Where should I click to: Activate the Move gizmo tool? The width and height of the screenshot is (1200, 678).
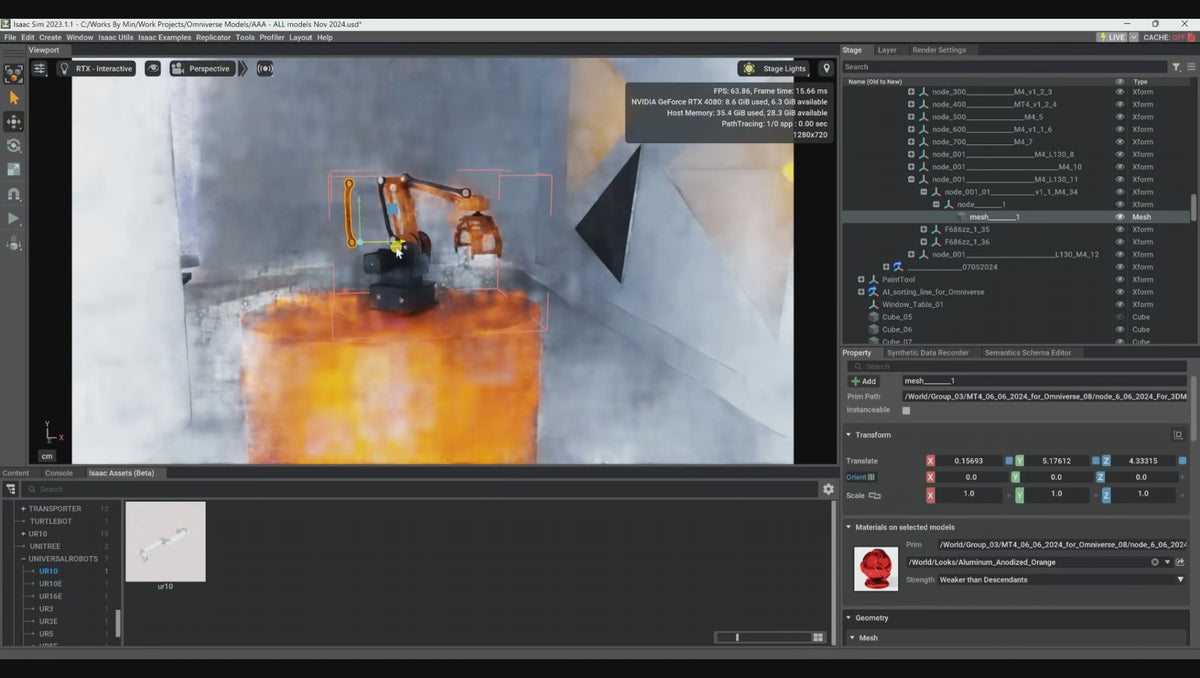(x=14, y=121)
